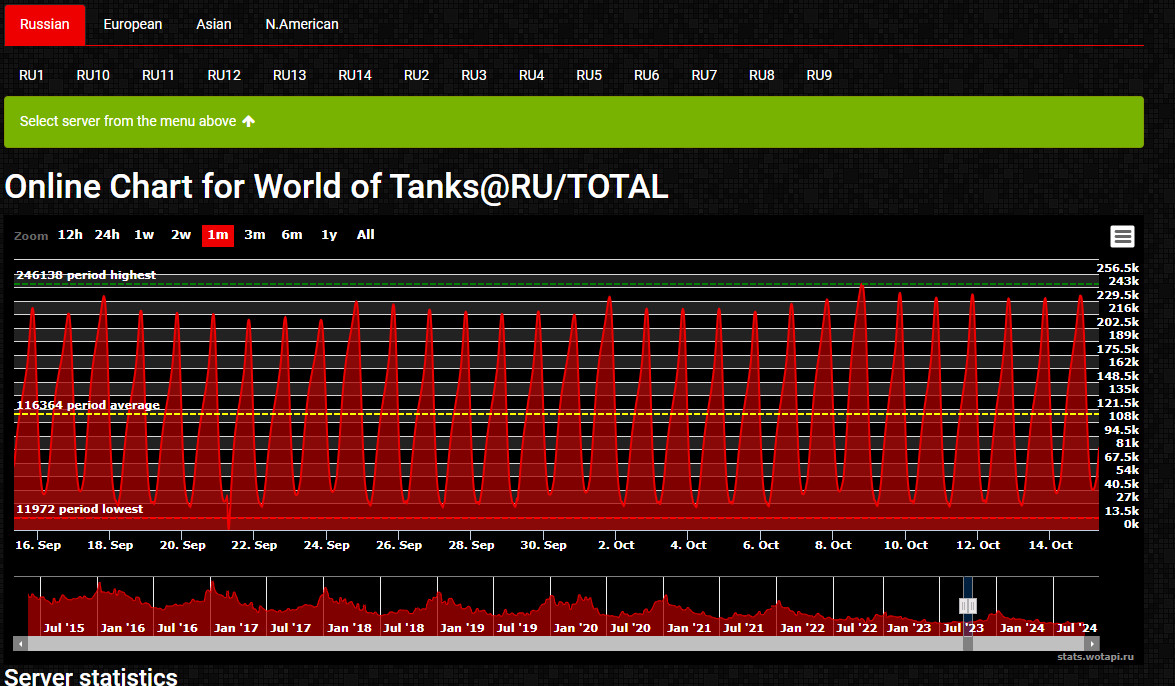Click the '256.5k' y-axis label
Screen dimensions: 1175x686
tap(1117, 268)
